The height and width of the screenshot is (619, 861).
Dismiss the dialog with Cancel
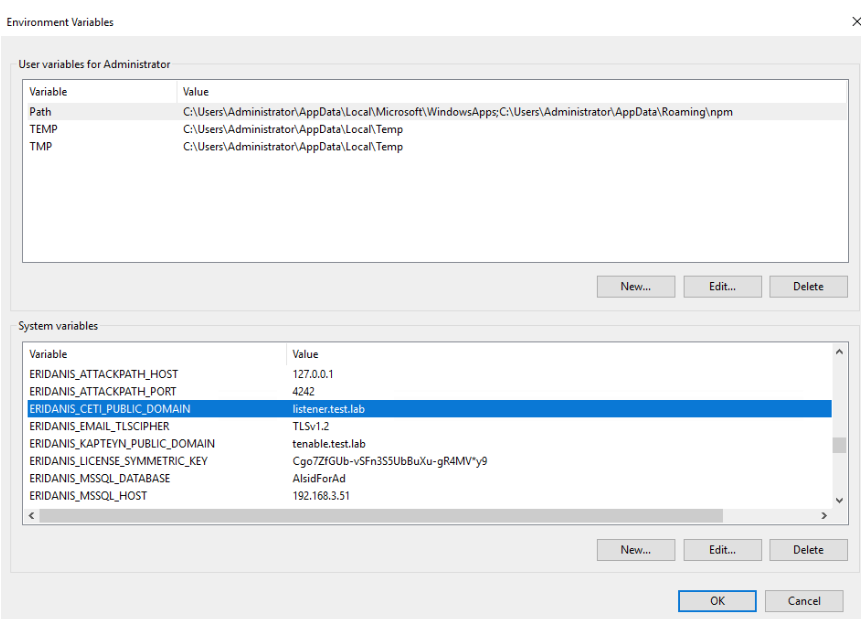point(804,601)
